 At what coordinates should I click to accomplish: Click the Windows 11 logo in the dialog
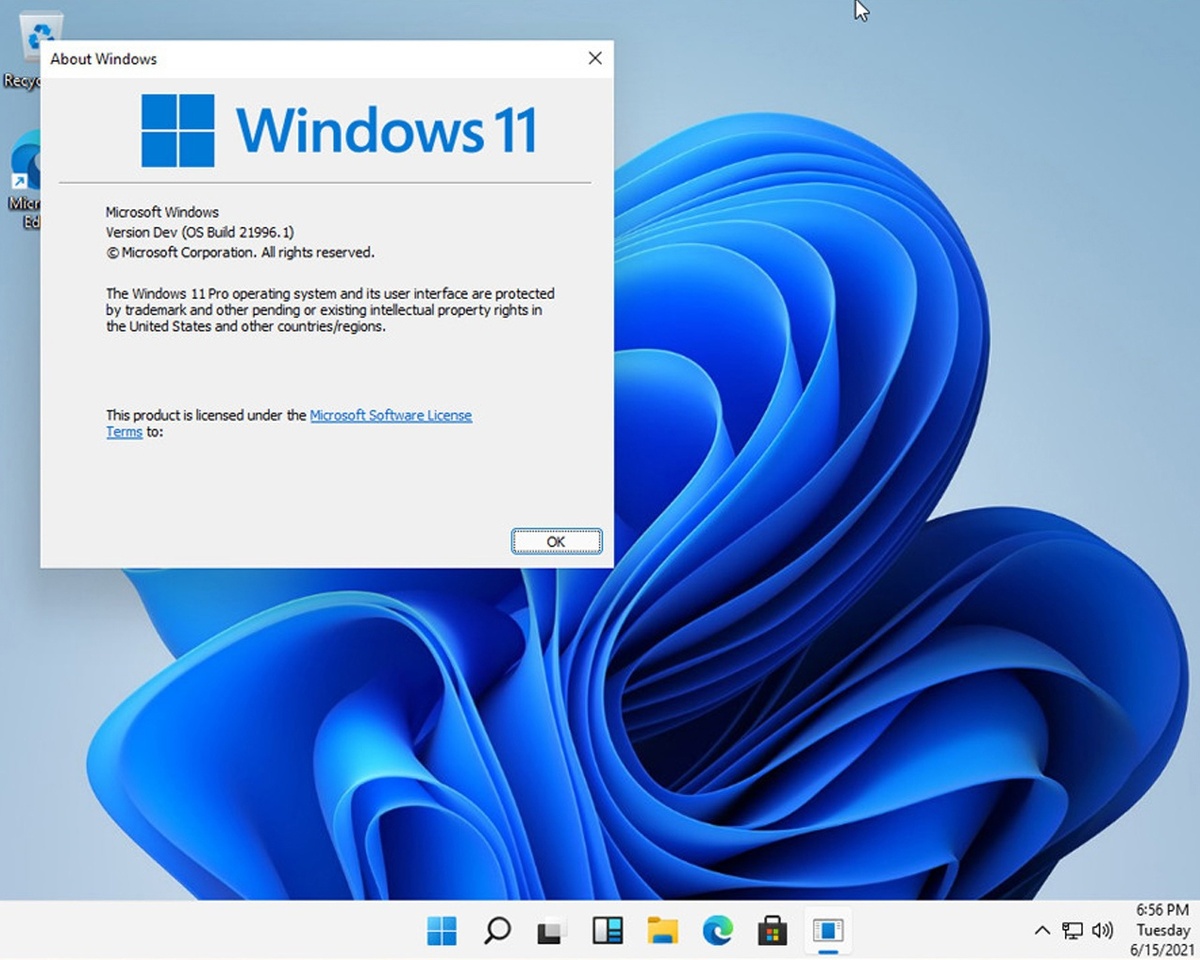[x=176, y=130]
